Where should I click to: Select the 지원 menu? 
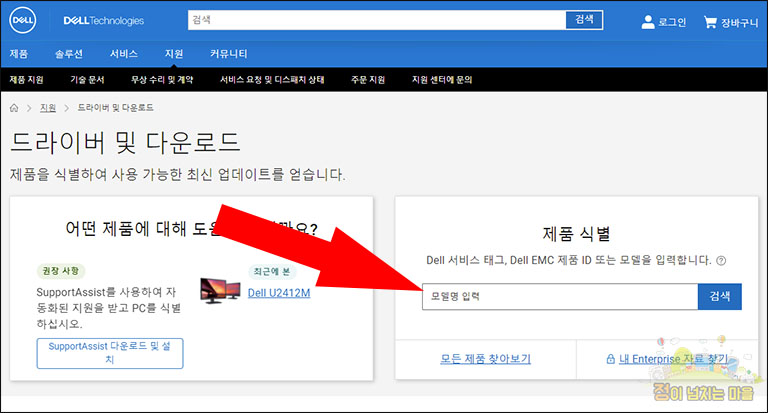174,54
